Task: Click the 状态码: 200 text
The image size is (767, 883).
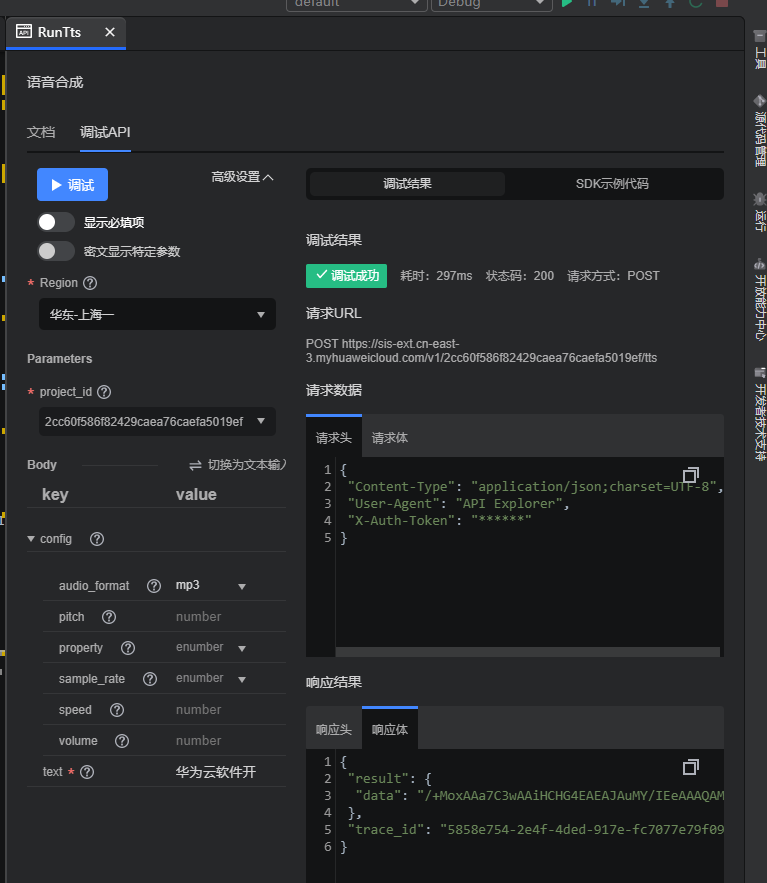Action: click(520, 276)
